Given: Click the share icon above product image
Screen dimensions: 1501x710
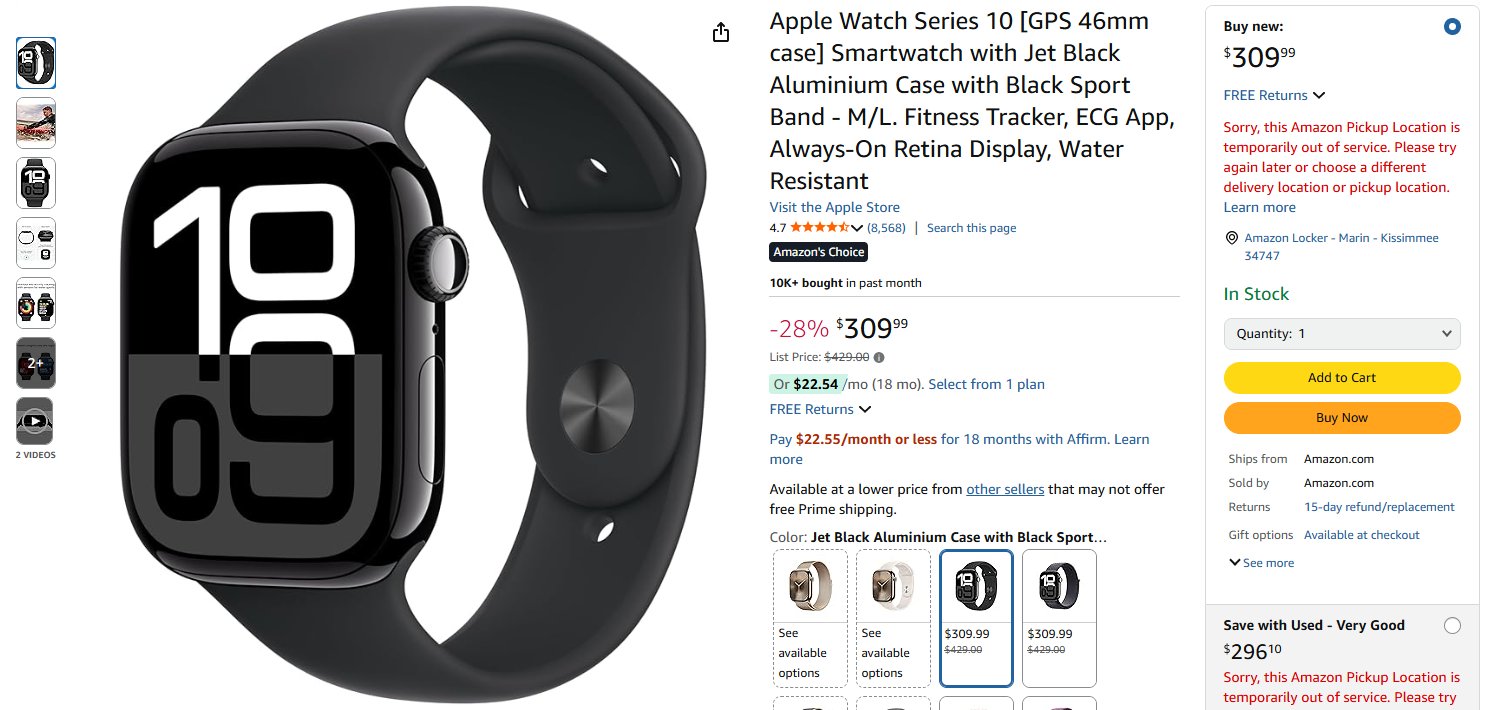Looking at the screenshot, I should point(722,33).
